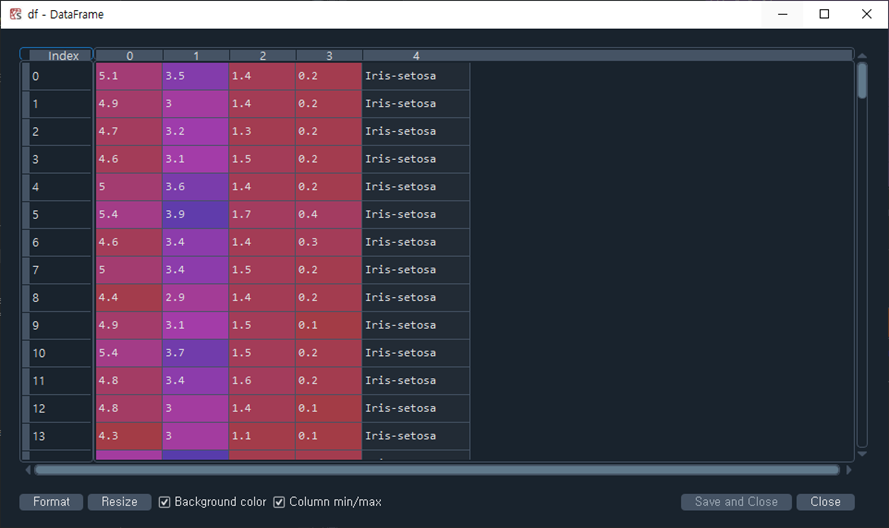Image resolution: width=889 pixels, height=528 pixels.
Task: Open the Format dialog button
Action: coord(51,502)
